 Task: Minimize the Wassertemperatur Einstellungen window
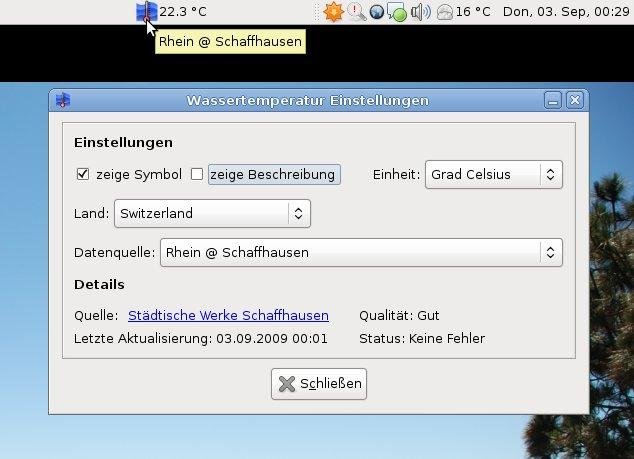(553, 100)
